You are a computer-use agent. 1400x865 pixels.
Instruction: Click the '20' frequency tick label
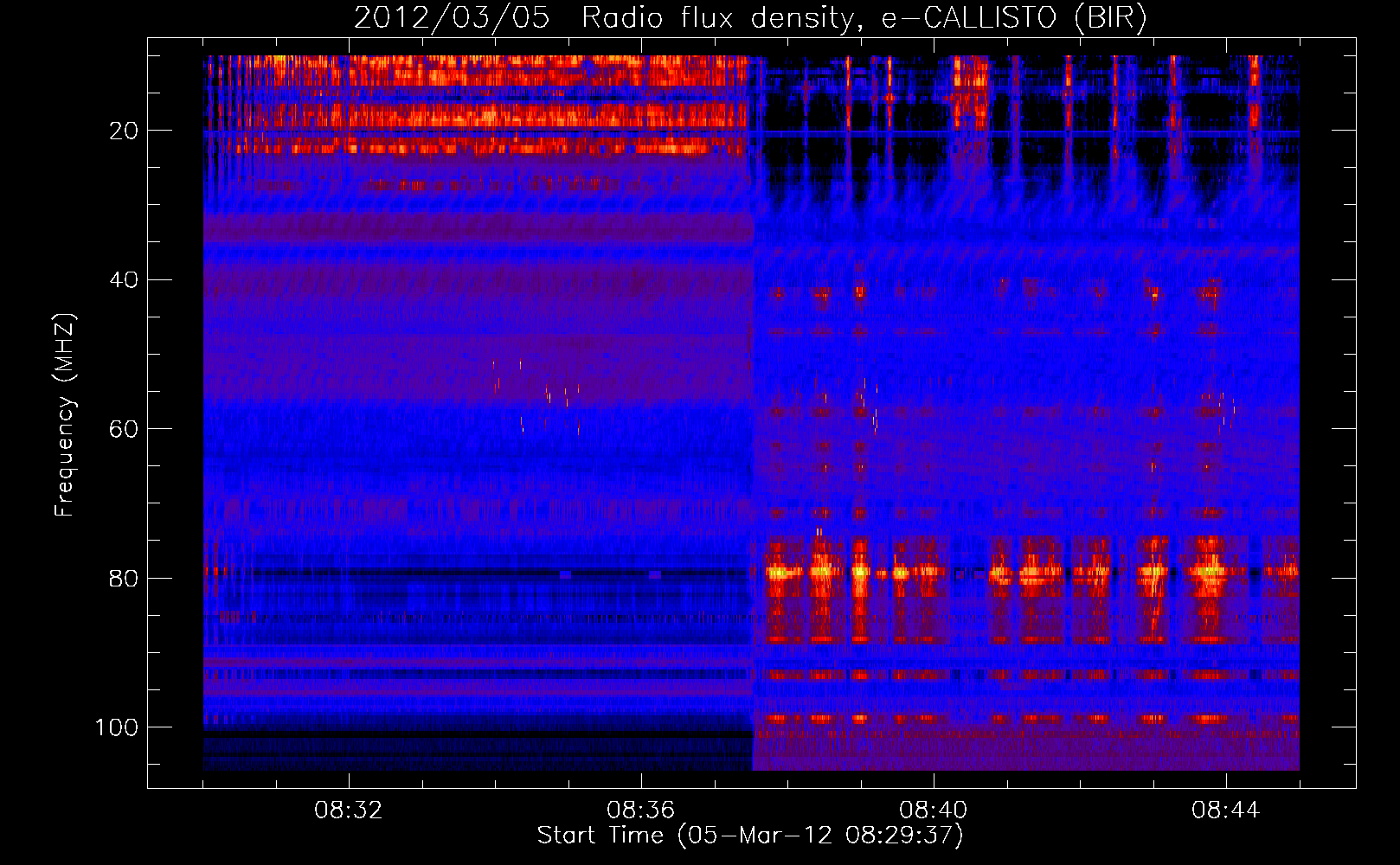(x=124, y=131)
